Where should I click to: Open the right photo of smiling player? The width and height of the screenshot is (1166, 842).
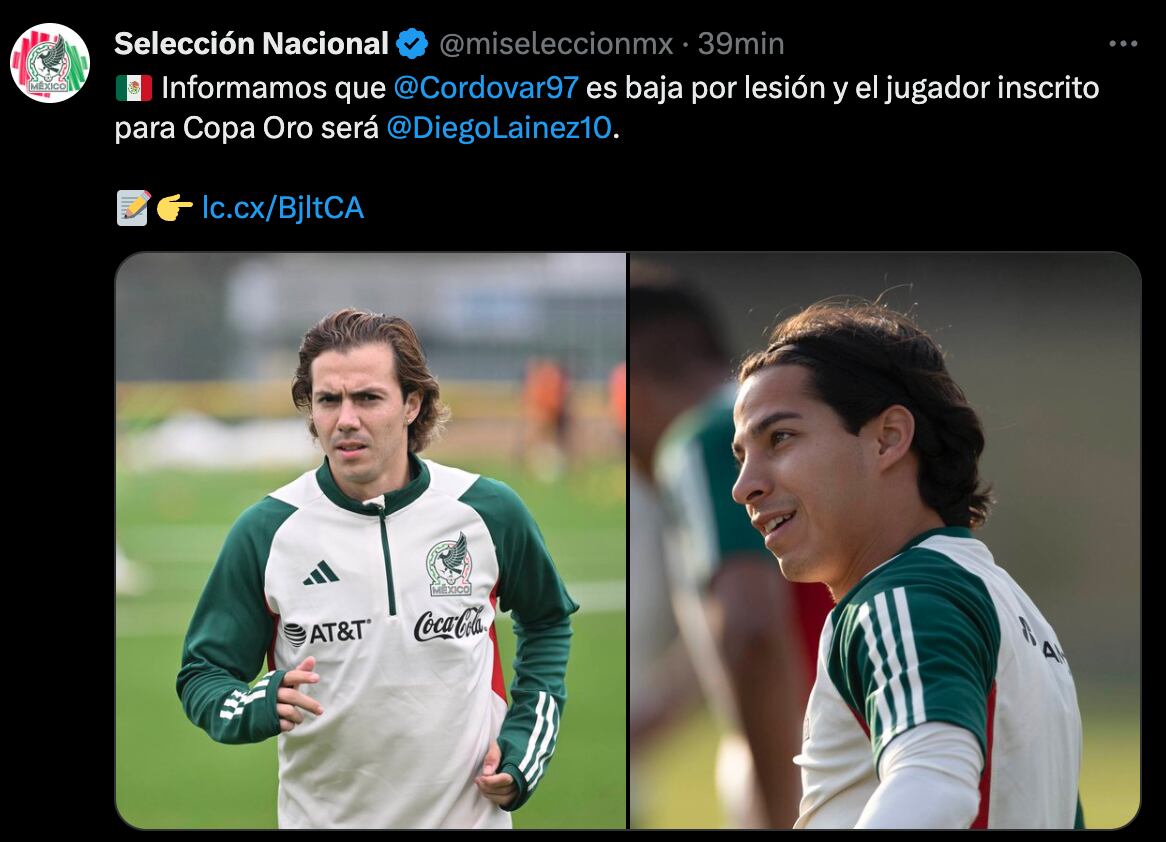pos(885,541)
